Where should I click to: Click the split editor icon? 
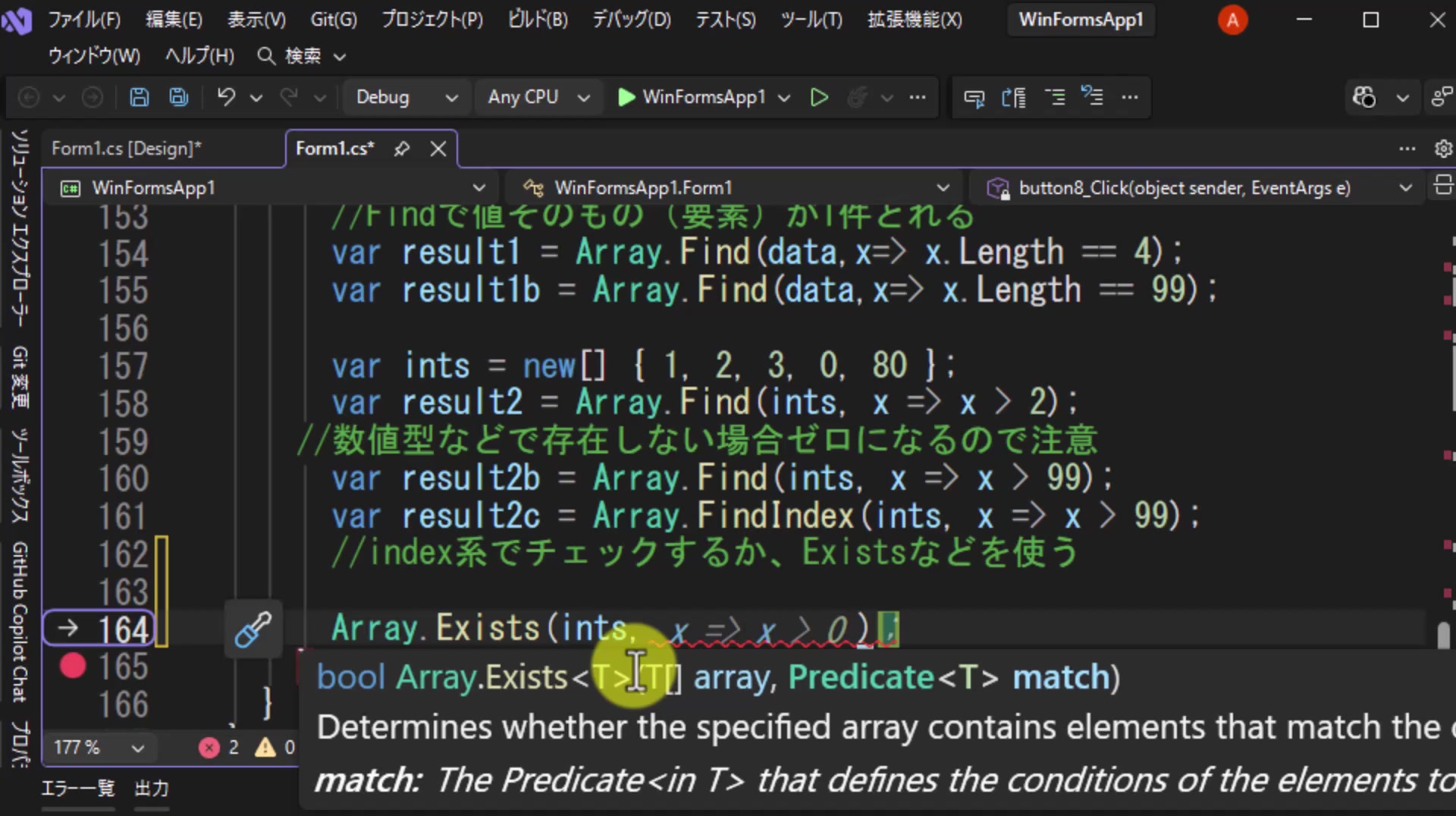[1443, 185]
